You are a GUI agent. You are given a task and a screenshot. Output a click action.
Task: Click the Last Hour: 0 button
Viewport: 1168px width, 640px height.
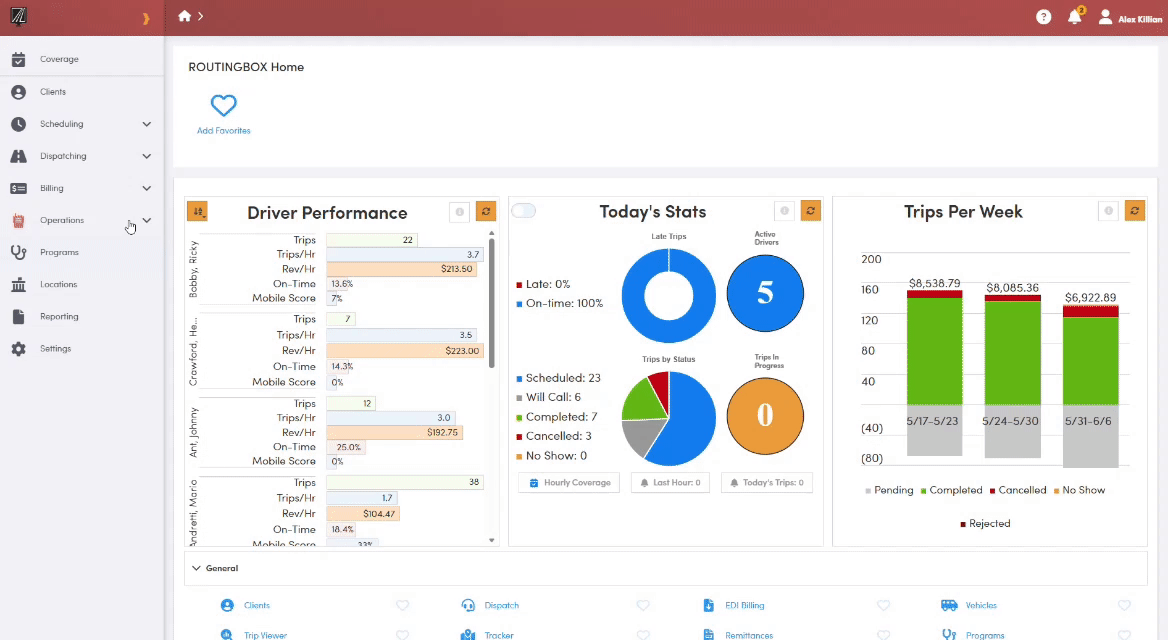(x=670, y=483)
